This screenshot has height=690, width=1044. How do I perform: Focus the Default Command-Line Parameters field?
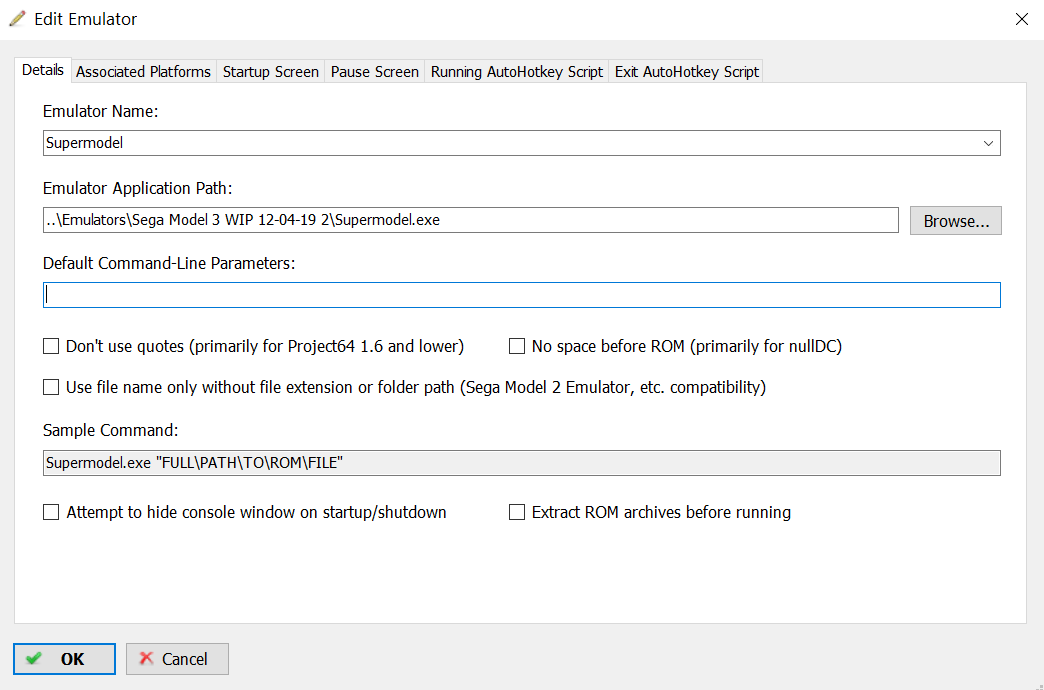521,295
